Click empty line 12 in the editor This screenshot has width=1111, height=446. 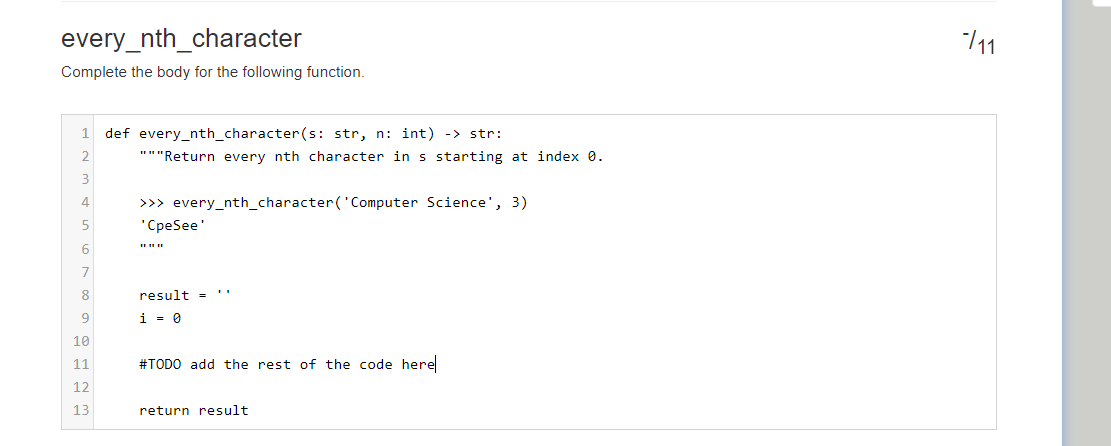tap(544, 387)
